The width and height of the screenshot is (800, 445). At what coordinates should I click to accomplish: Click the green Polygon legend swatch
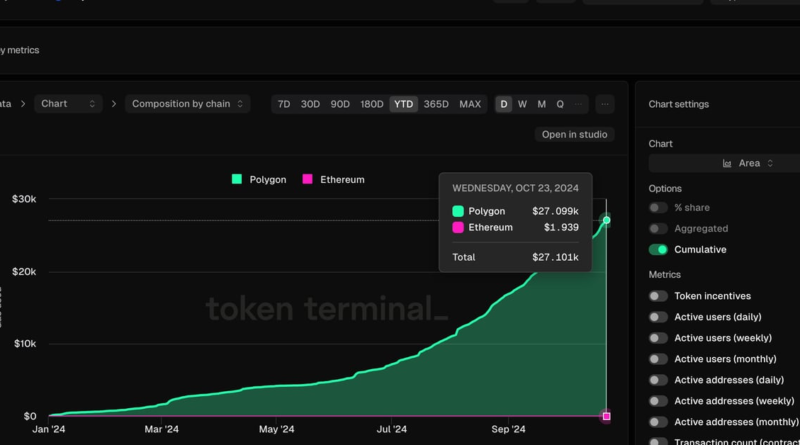point(237,180)
